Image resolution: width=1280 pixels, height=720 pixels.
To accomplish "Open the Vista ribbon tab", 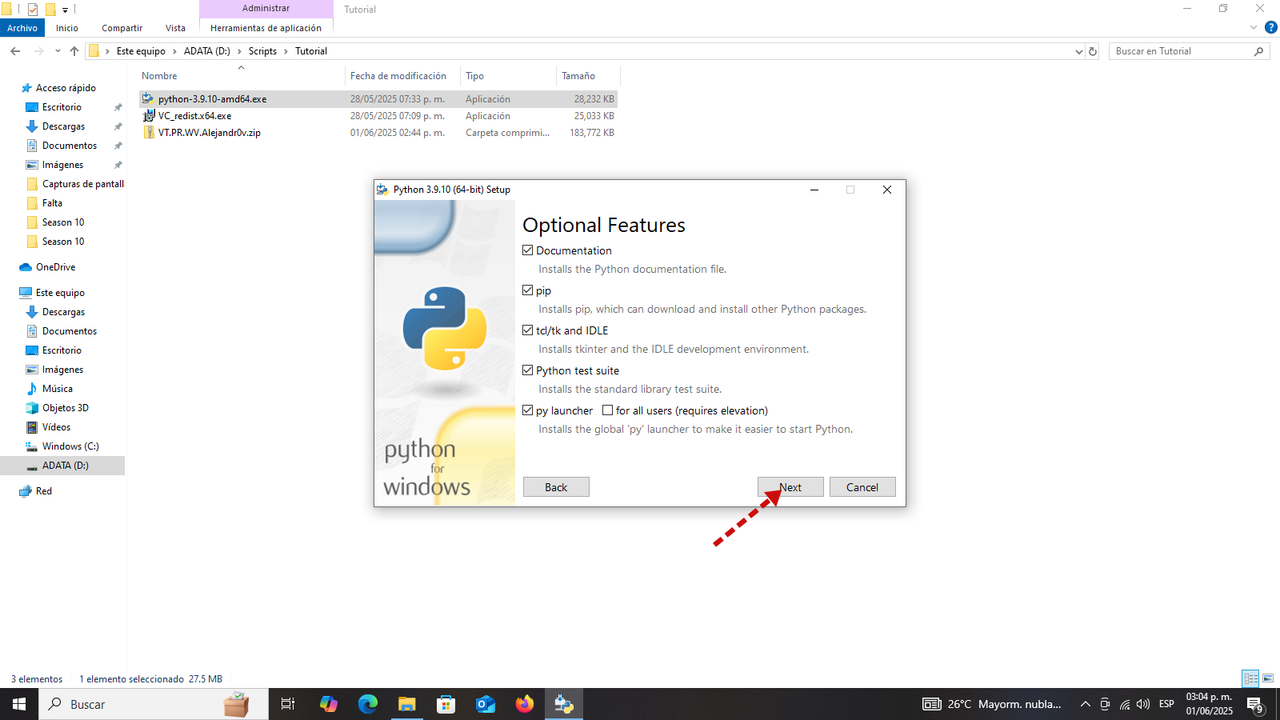I will point(175,28).
